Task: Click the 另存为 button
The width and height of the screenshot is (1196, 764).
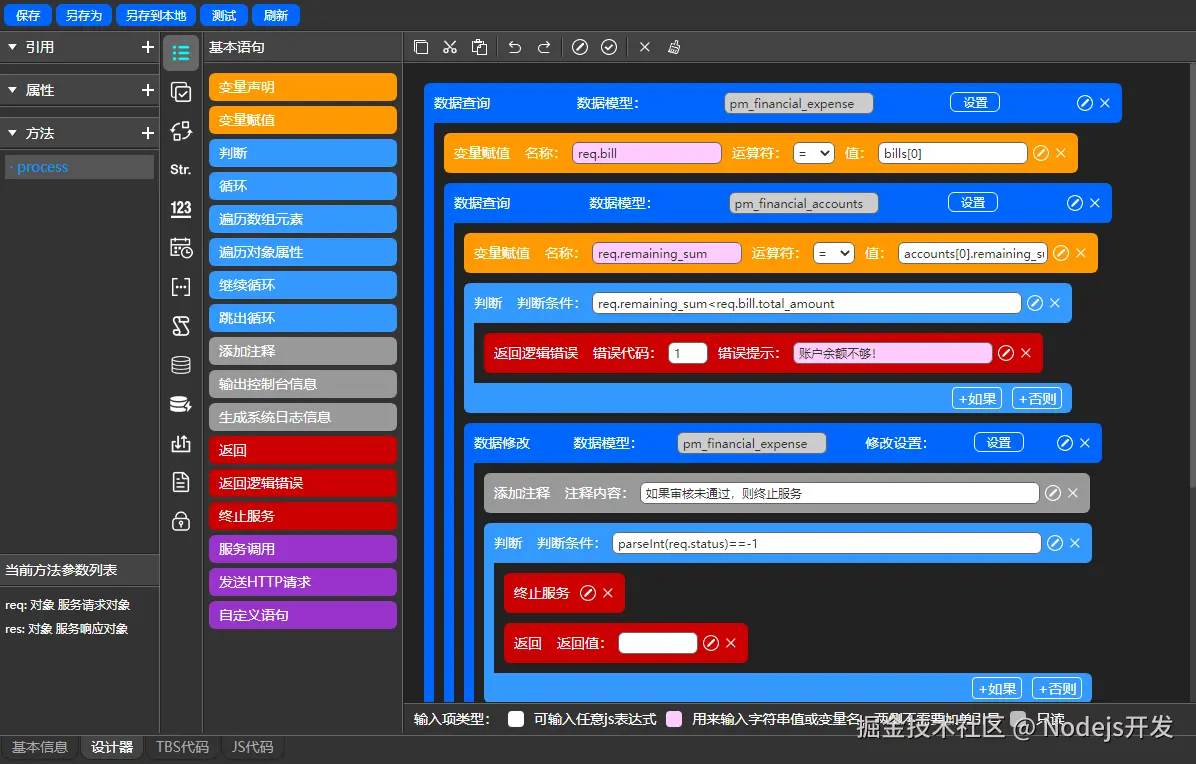Action: [x=84, y=15]
